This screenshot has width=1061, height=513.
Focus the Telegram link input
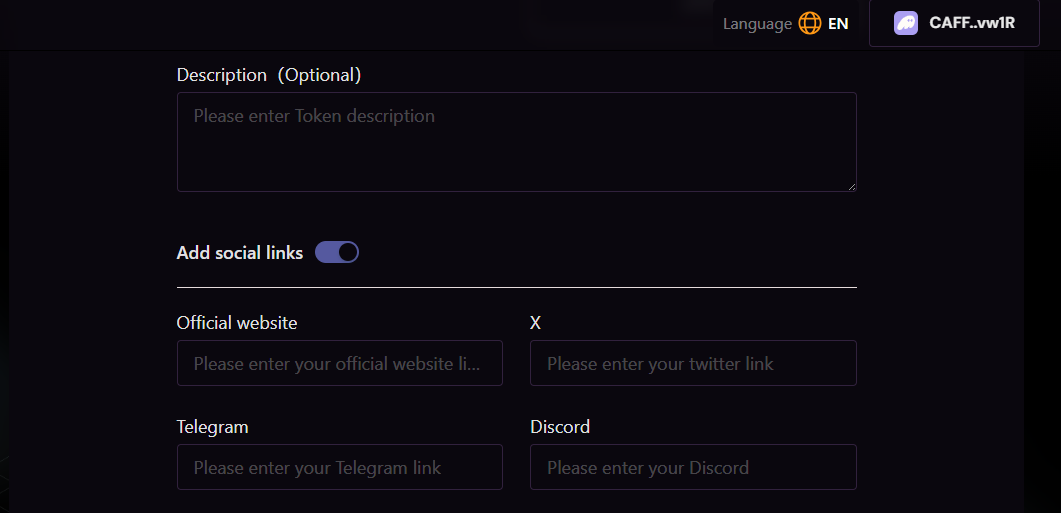pos(340,467)
